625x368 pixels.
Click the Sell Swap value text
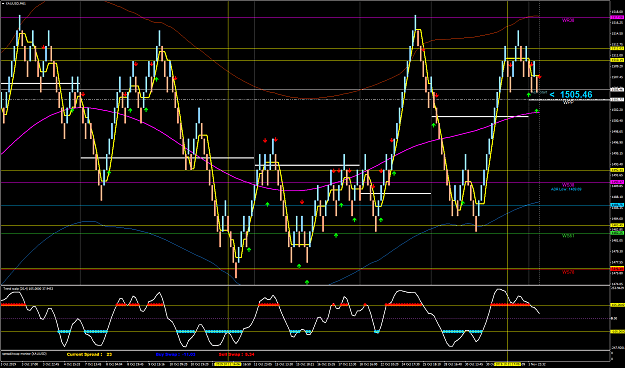[236, 354]
